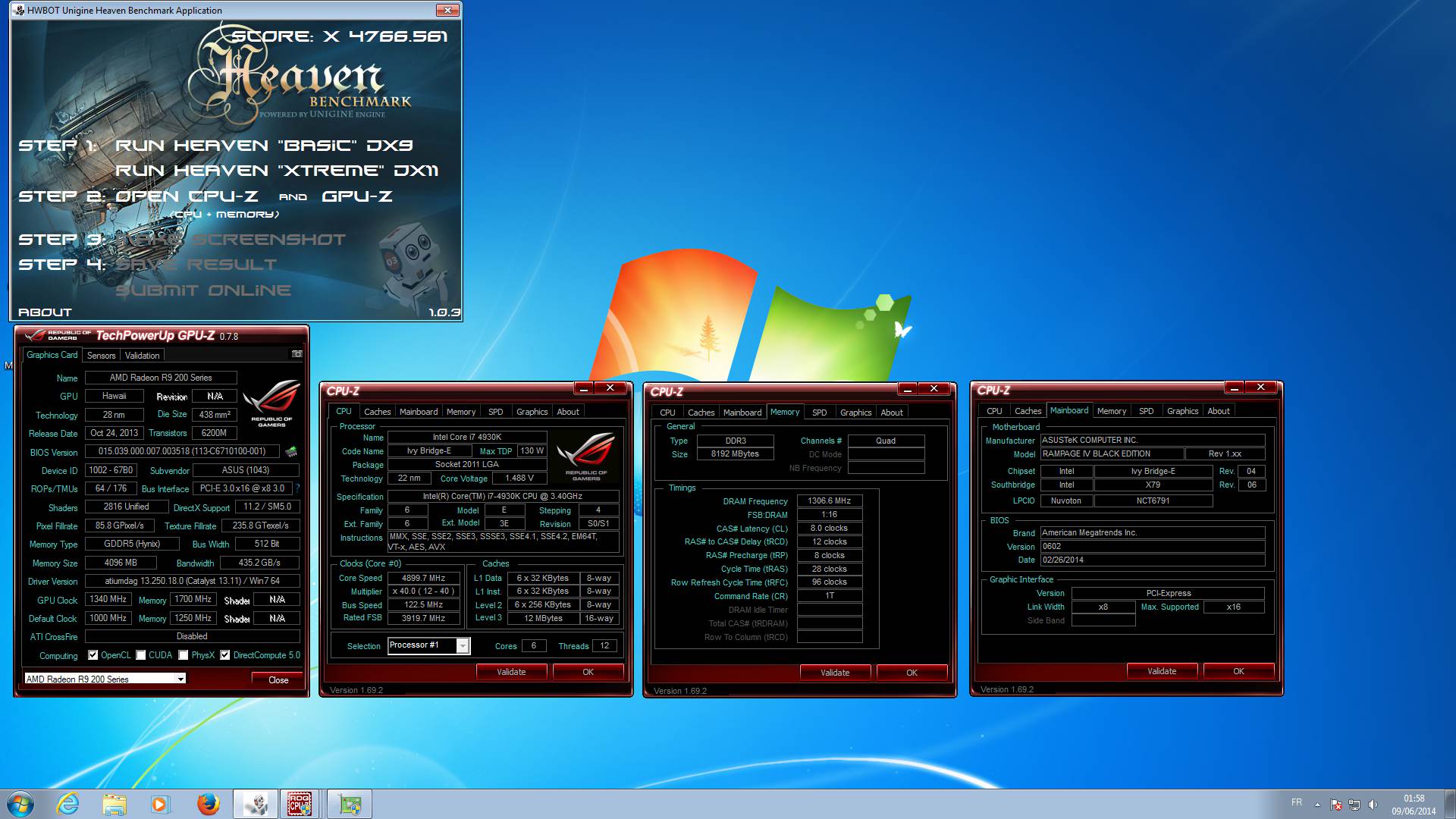Click the Driver Version field atiumdag 13.250.18.0
1456x819 pixels.
192,582
